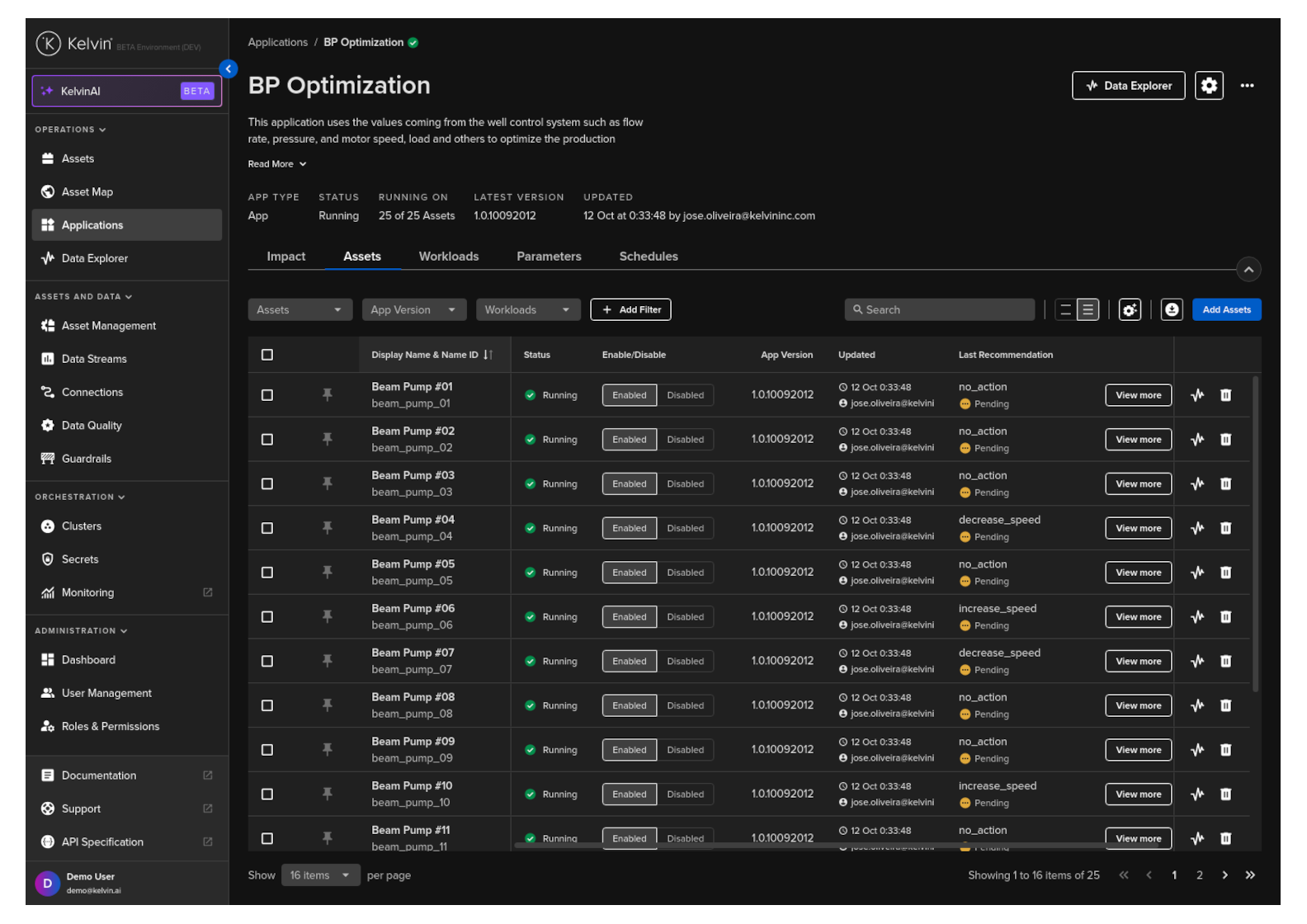
Task: Open the data explorer waveform icon for Beam Pump #04
Action: tap(1197, 528)
